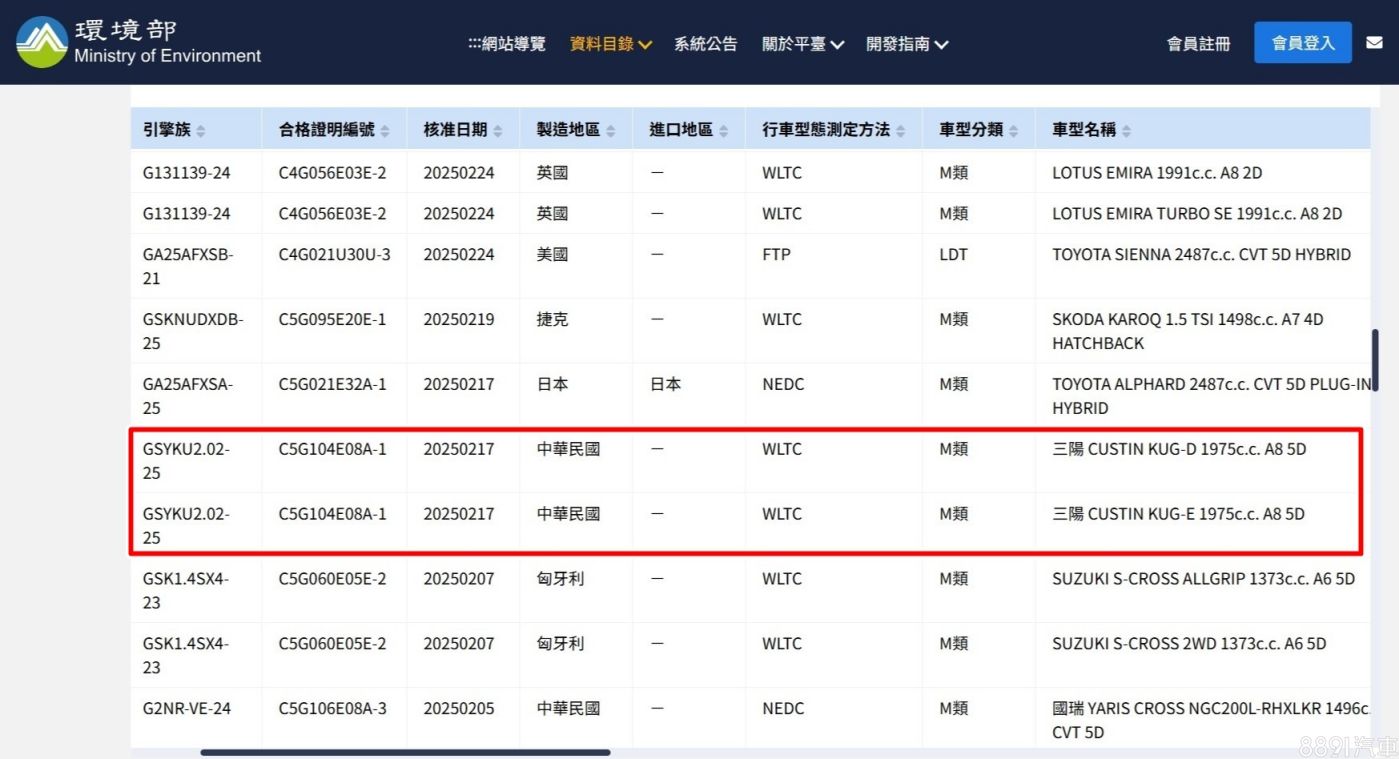Click engine family G2NR-VE-24
This screenshot has height=759, width=1399.
tap(187, 709)
